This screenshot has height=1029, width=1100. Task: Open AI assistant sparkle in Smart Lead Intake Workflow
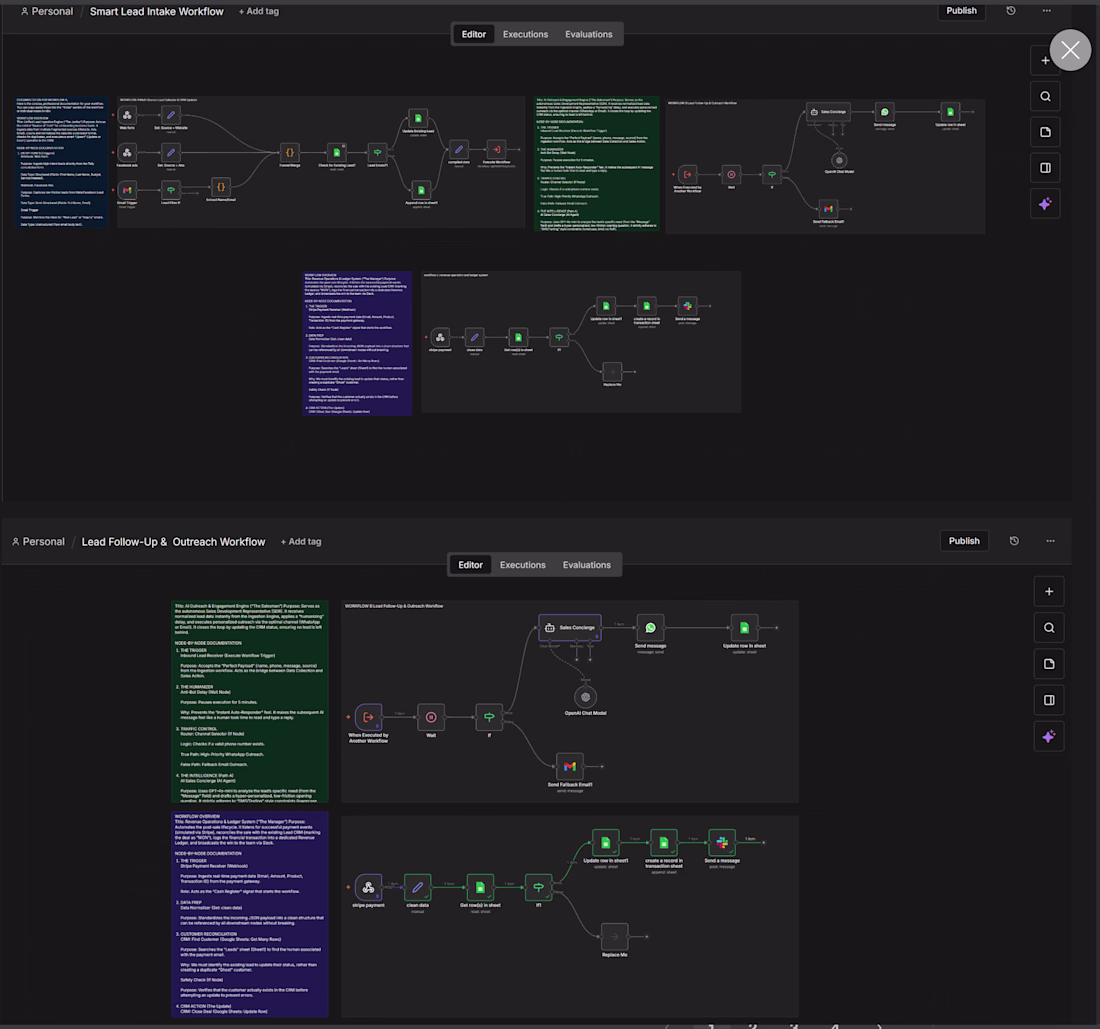(1045, 204)
